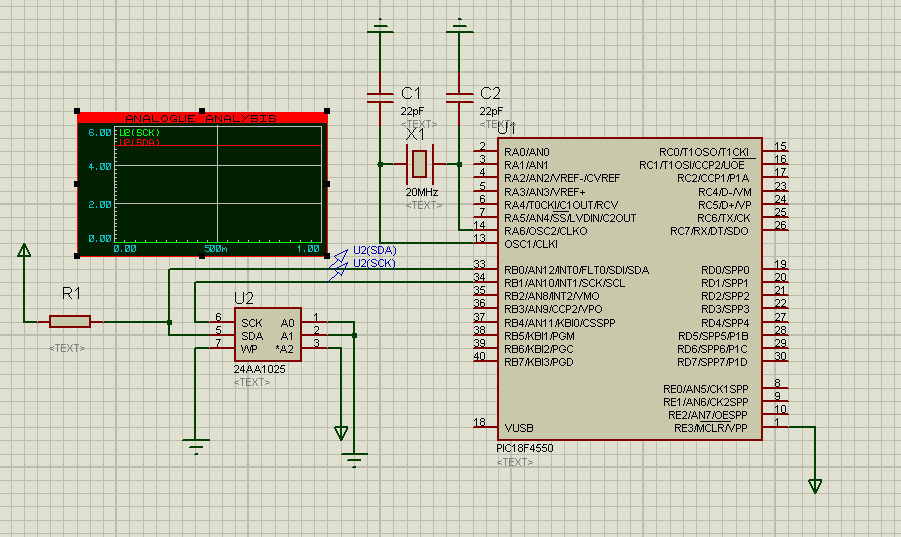
Task: Select the U2(SDA) voltage probe arrow symbol
Action: click(x=339, y=258)
